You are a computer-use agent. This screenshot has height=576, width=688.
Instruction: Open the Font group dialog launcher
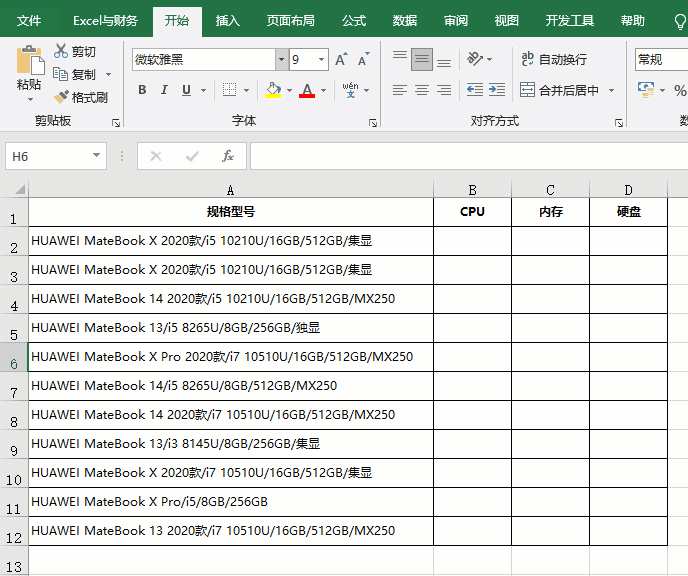373,123
